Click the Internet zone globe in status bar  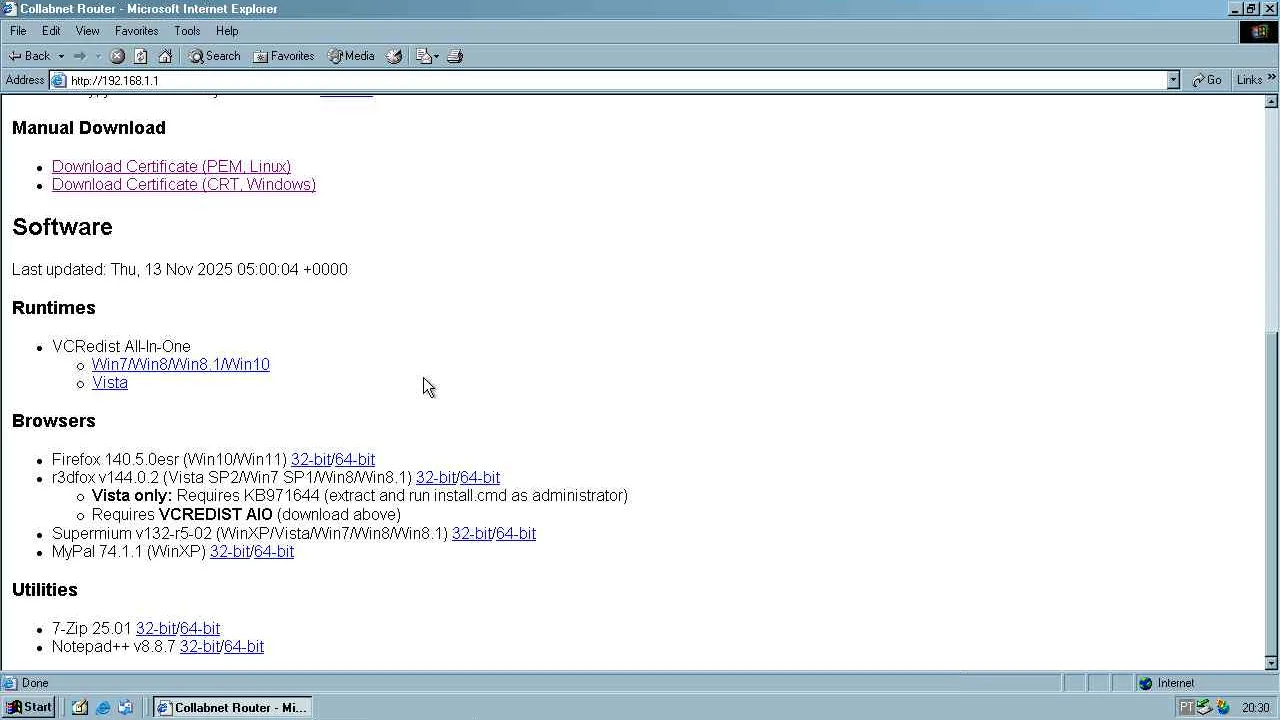[1145, 683]
